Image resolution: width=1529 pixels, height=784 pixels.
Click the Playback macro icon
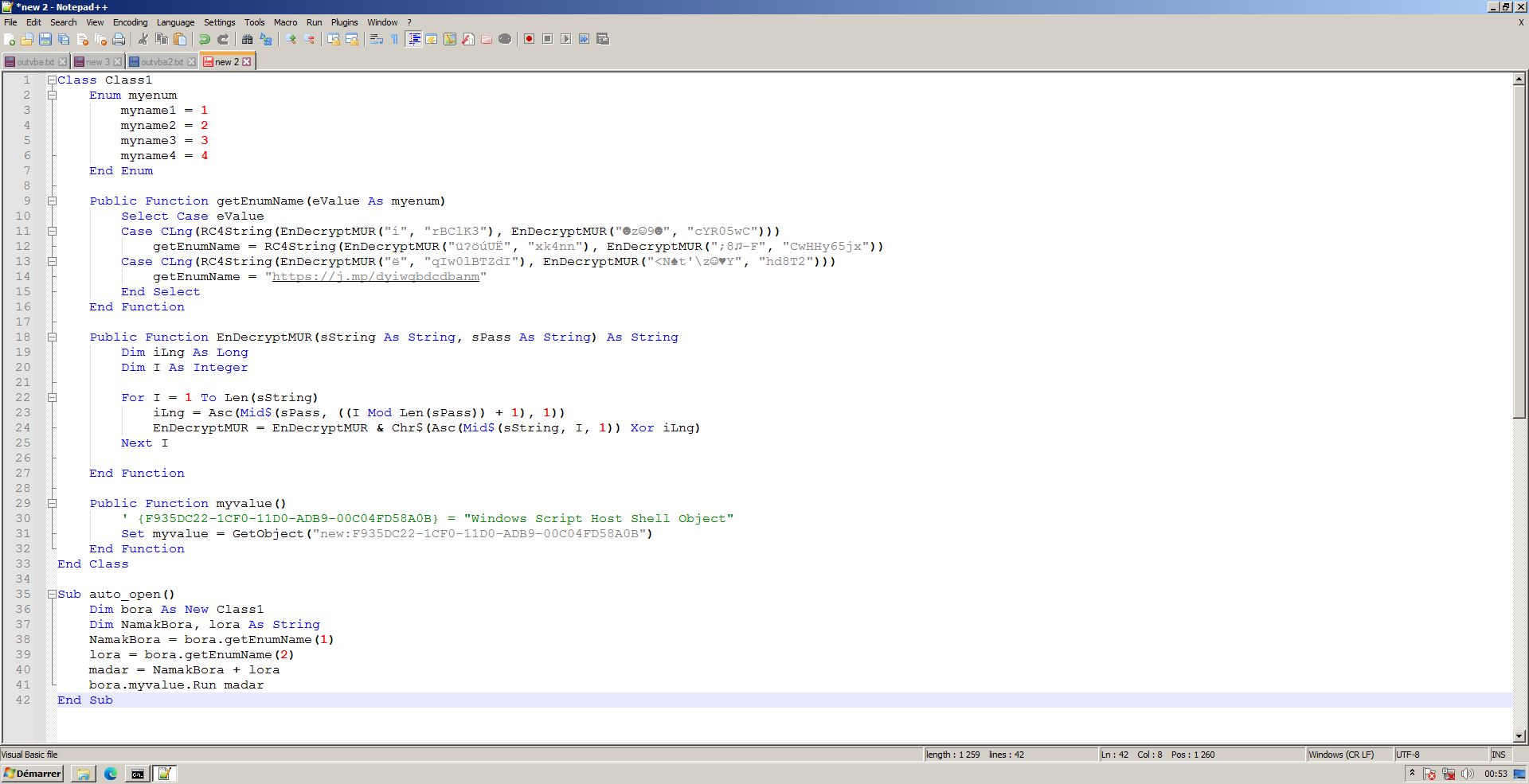565,38
